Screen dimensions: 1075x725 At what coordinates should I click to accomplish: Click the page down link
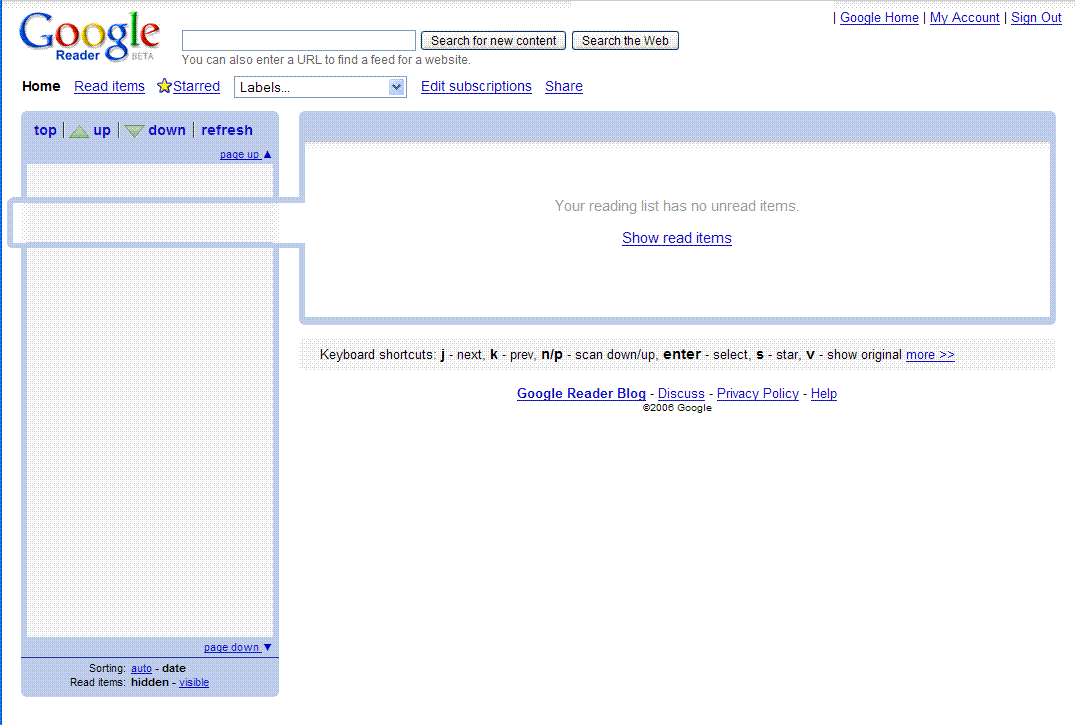click(x=231, y=647)
